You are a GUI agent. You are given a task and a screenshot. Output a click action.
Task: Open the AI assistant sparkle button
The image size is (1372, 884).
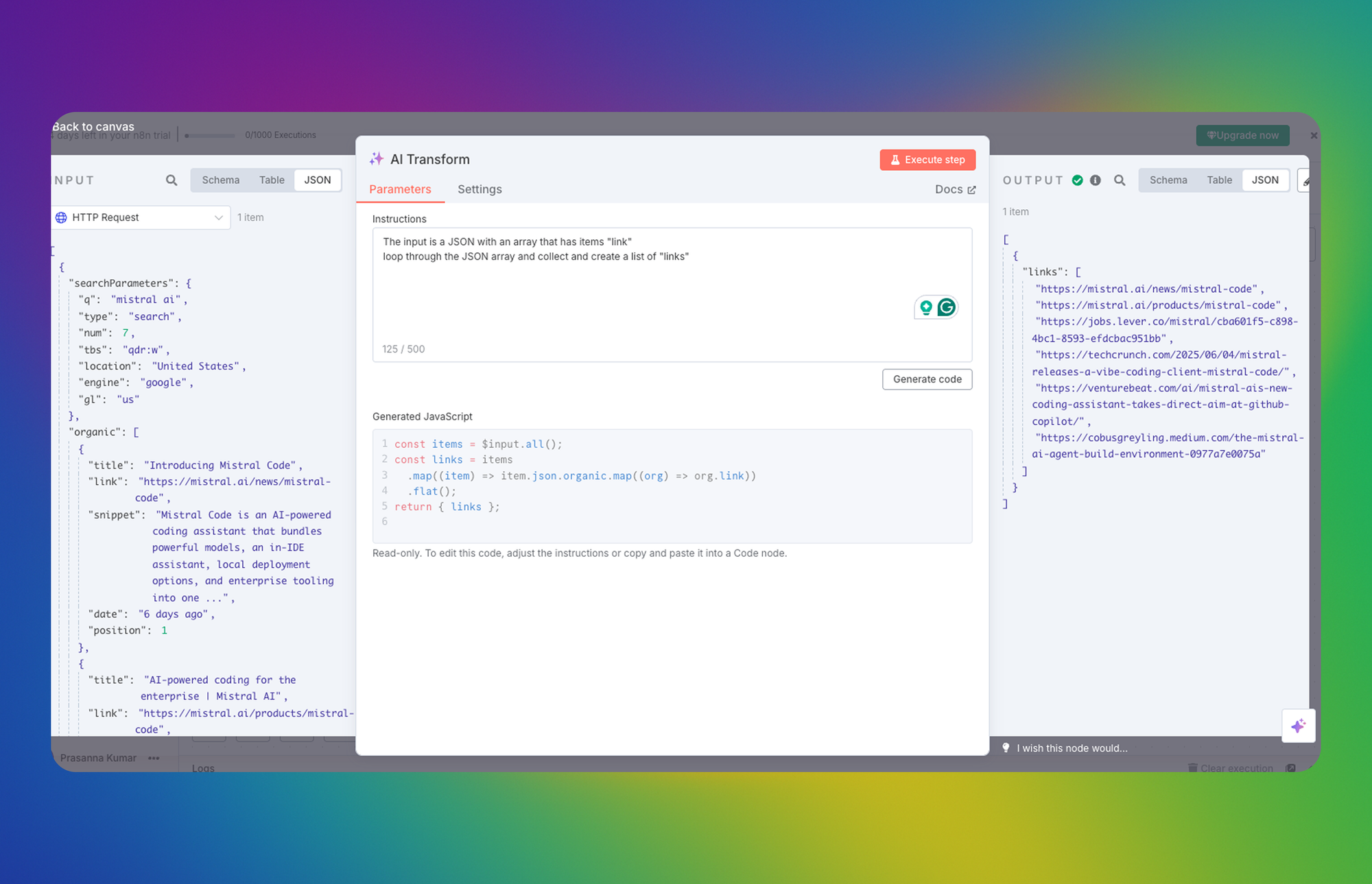point(1298,726)
